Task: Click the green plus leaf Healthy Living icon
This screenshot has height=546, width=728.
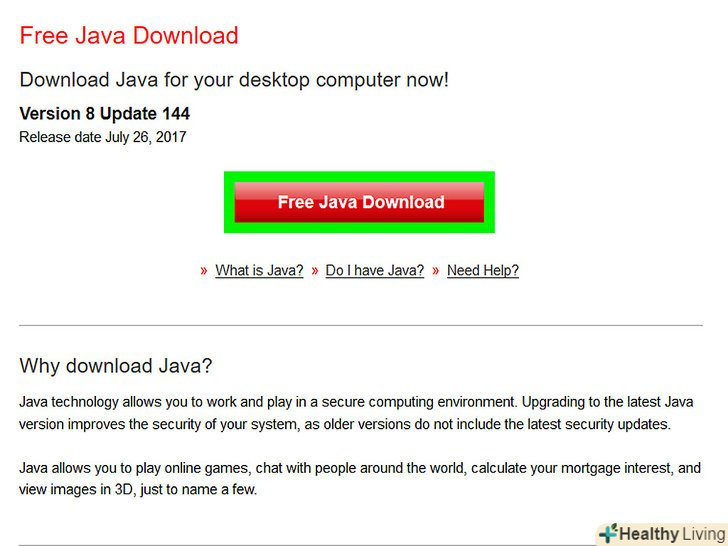Action: pyautogui.click(x=608, y=533)
